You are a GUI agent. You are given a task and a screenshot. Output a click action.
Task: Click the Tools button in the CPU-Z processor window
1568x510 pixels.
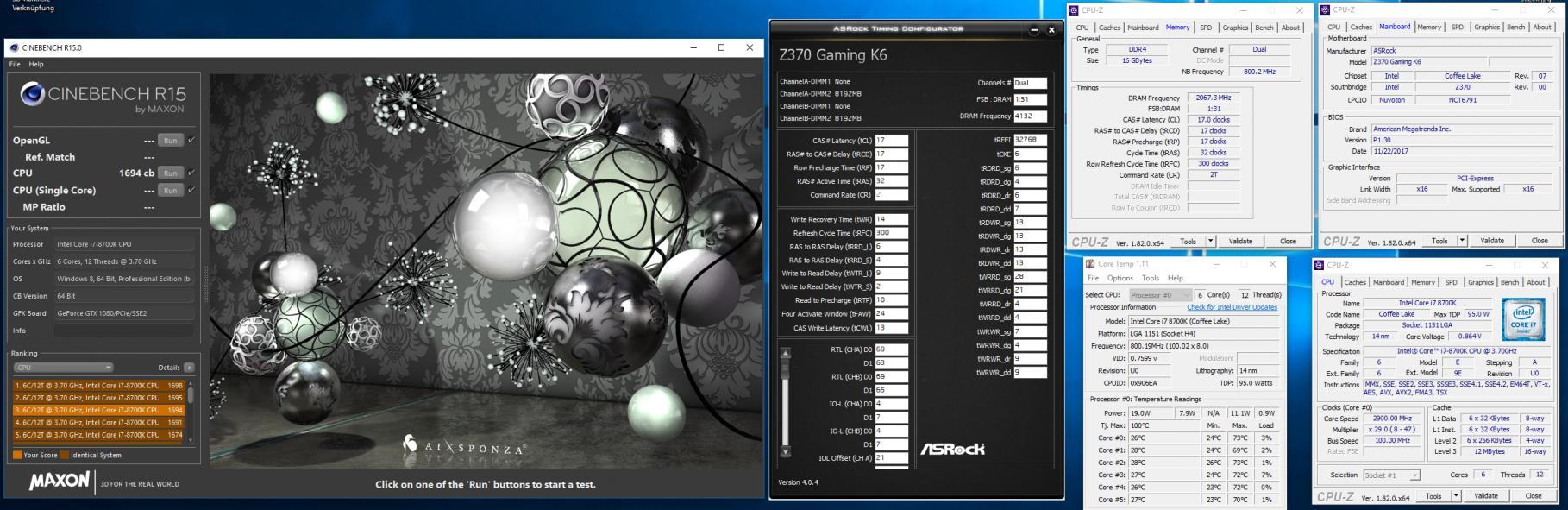pyautogui.click(x=1433, y=496)
